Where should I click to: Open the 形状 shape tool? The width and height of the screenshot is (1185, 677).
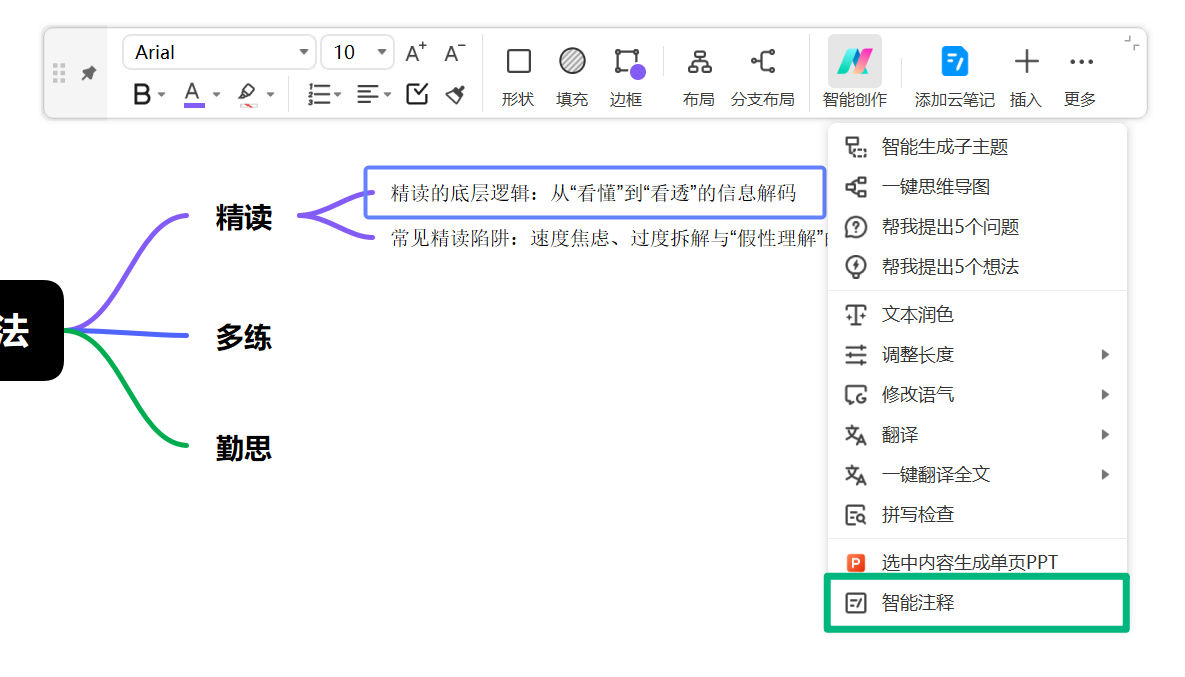tap(518, 77)
